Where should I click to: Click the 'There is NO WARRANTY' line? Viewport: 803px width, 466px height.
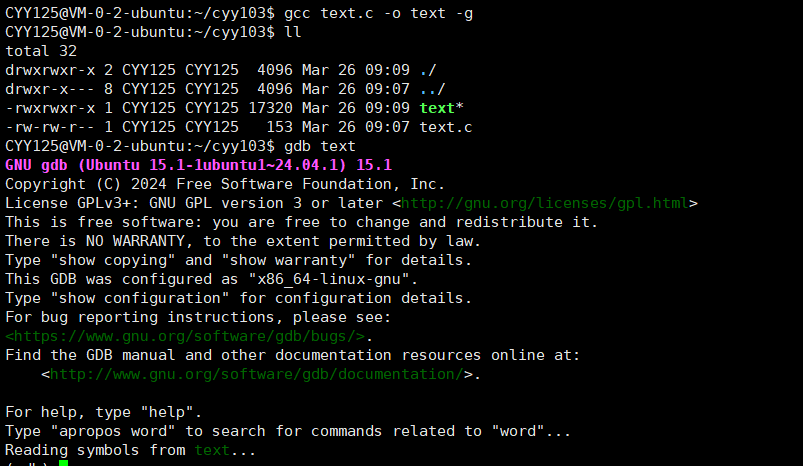[x=243, y=241]
